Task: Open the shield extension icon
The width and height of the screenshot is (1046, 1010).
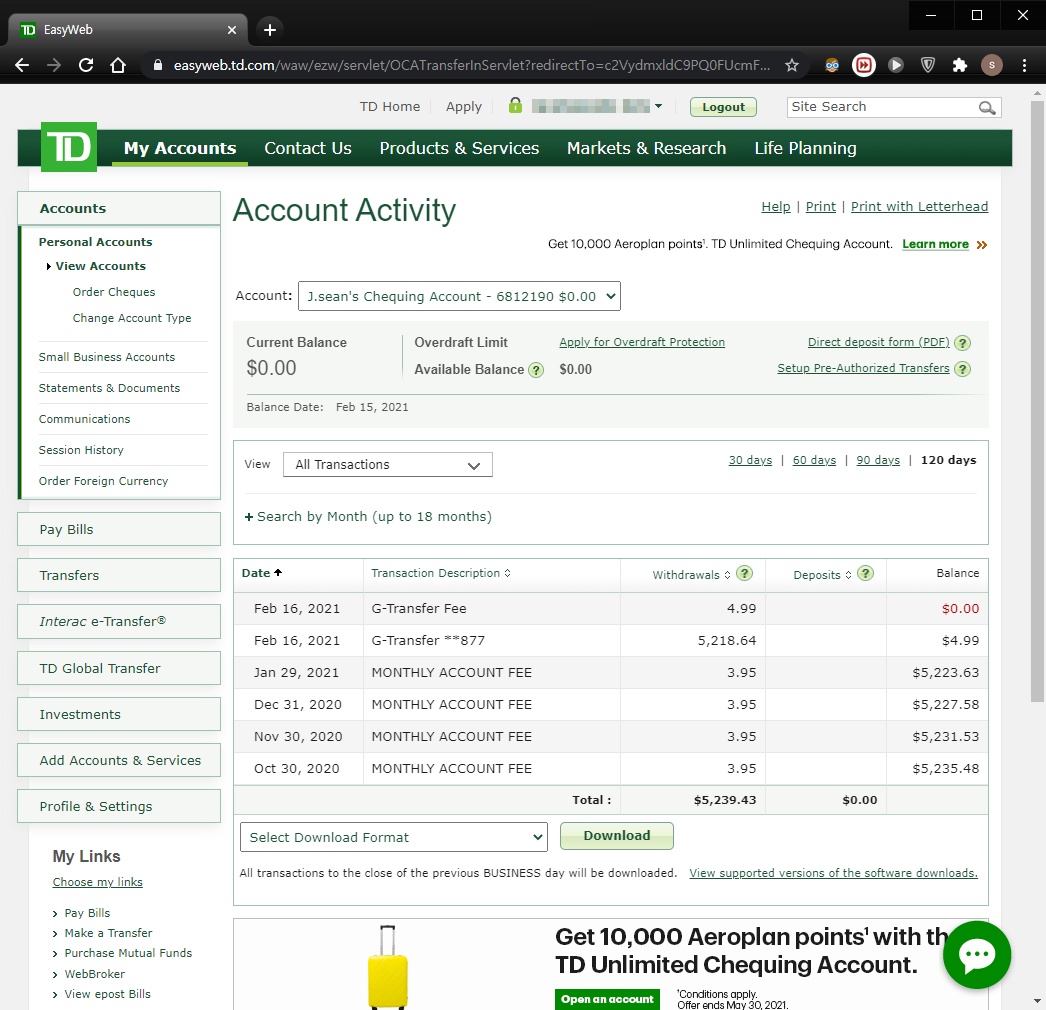Action: (927, 65)
